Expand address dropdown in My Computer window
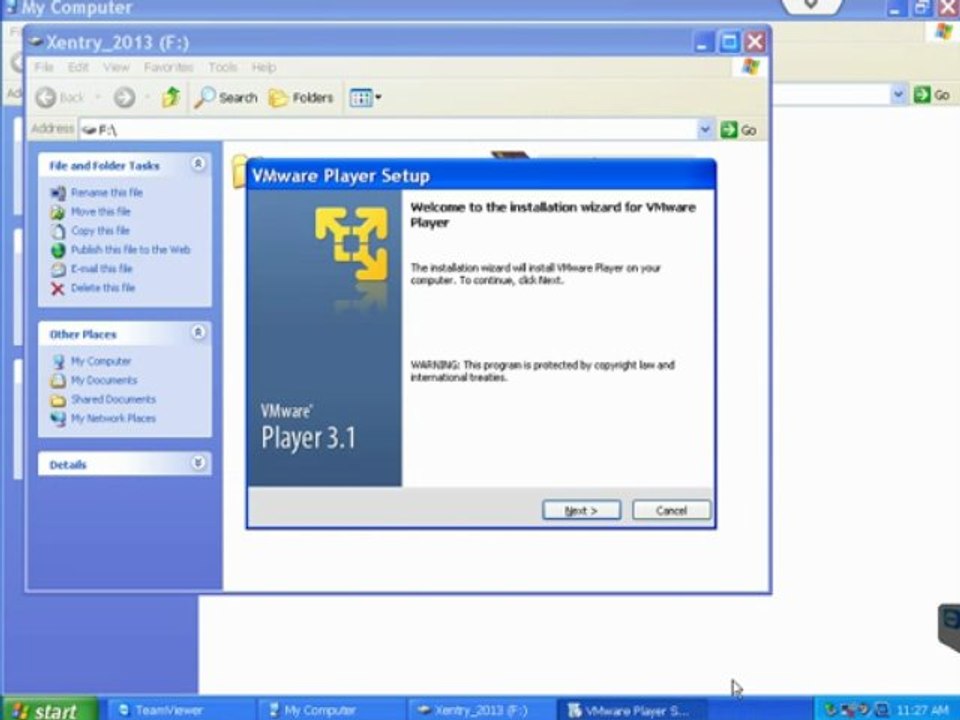Screen dimensions: 960x720 coord(898,95)
